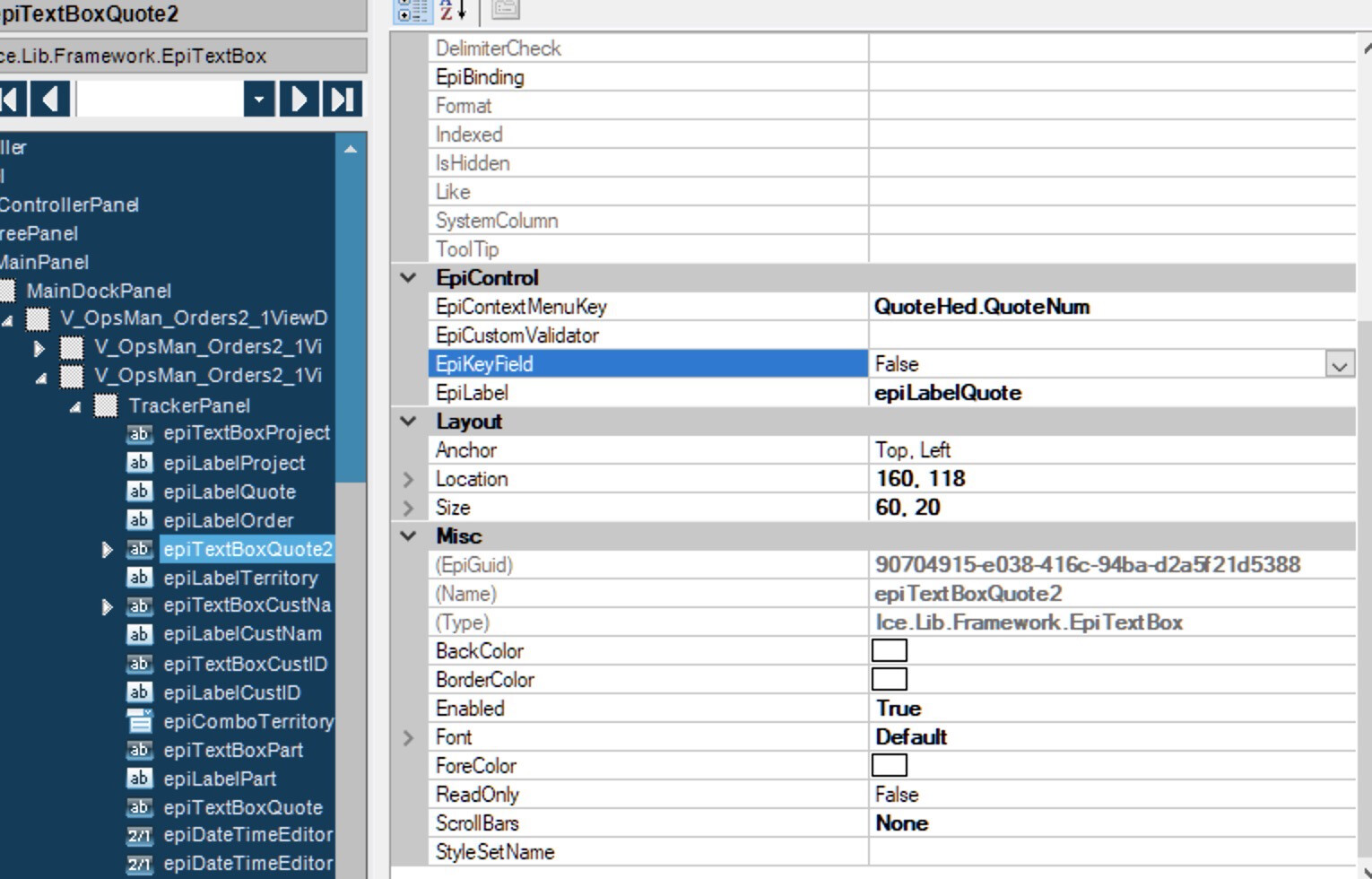Click the Property Pages icon
Image resolution: width=1372 pixels, height=879 pixels.
tap(505, 10)
